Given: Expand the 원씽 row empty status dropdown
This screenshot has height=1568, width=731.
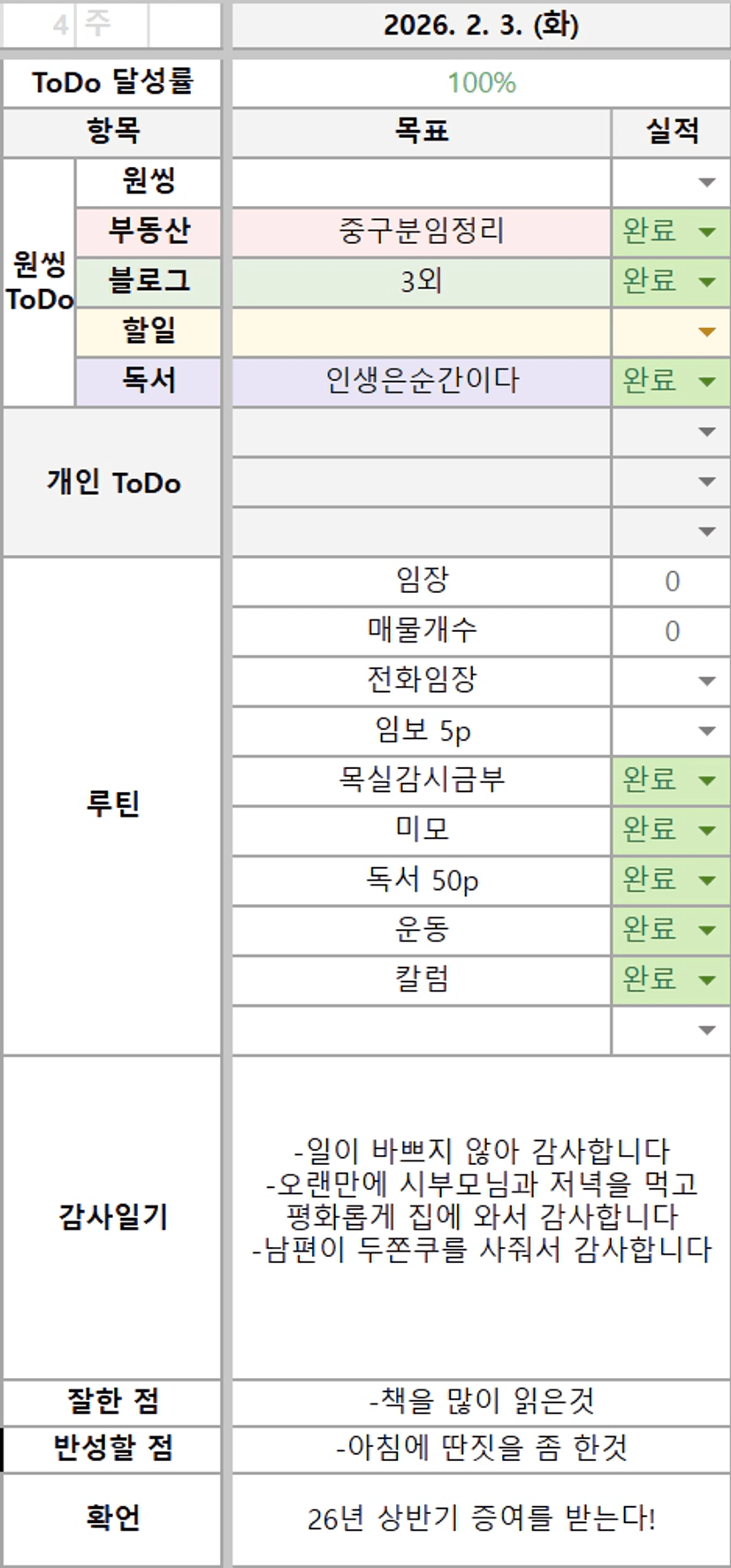Looking at the screenshot, I should (x=706, y=183).
